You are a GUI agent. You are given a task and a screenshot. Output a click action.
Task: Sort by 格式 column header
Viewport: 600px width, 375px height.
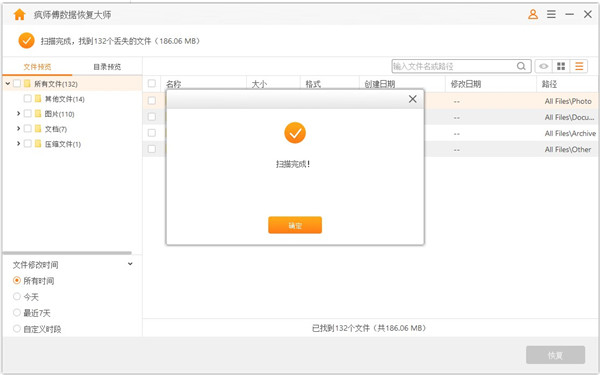pos(313,84)
